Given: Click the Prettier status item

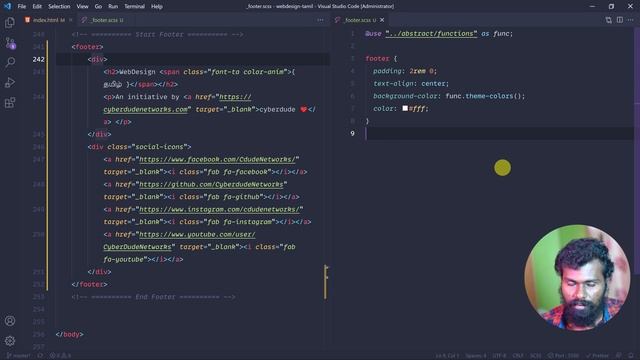Looking at the screenshot, I should pos(598,356).
